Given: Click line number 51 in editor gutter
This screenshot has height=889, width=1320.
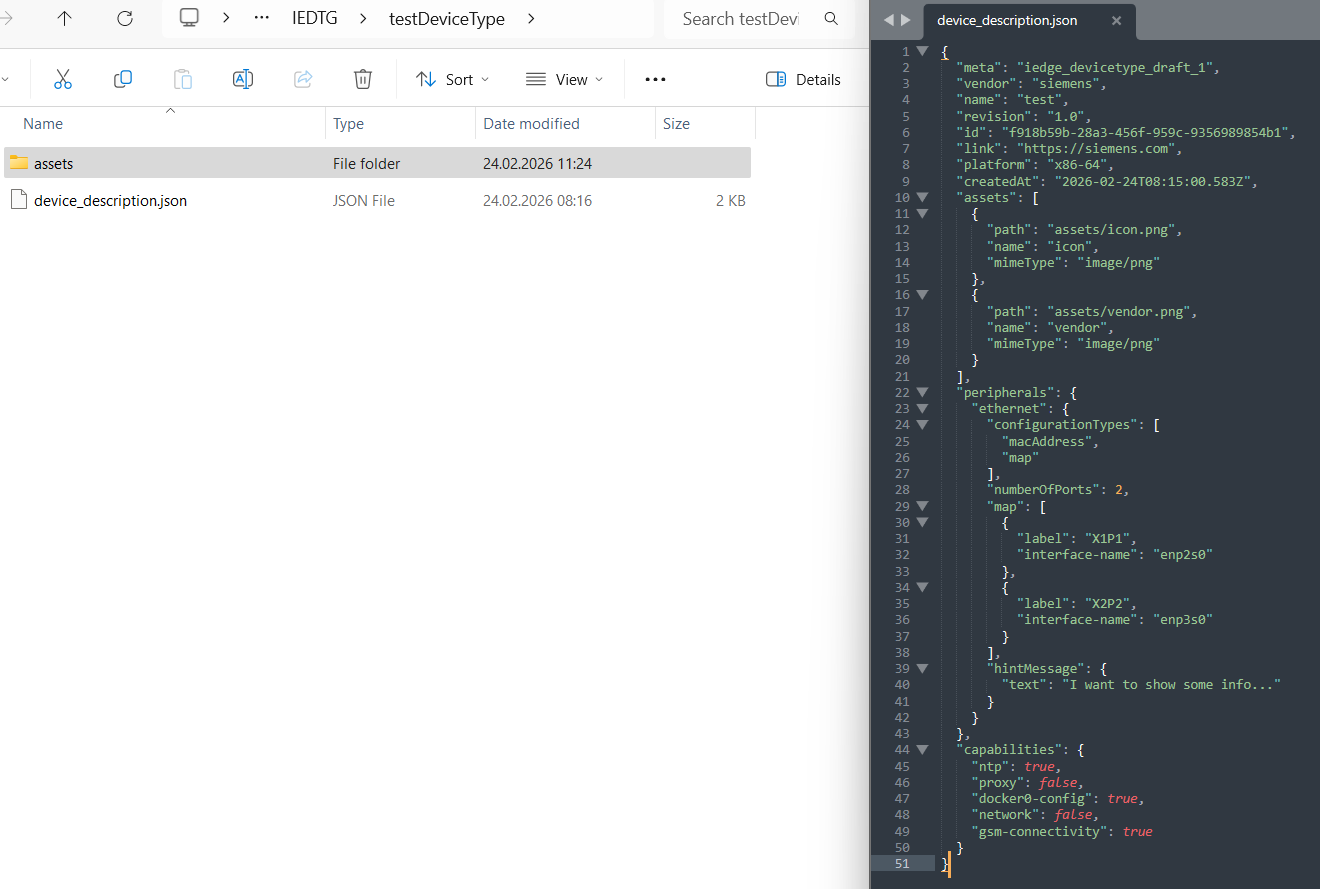Looking at the screenshot, I should (x=902, y=863).
